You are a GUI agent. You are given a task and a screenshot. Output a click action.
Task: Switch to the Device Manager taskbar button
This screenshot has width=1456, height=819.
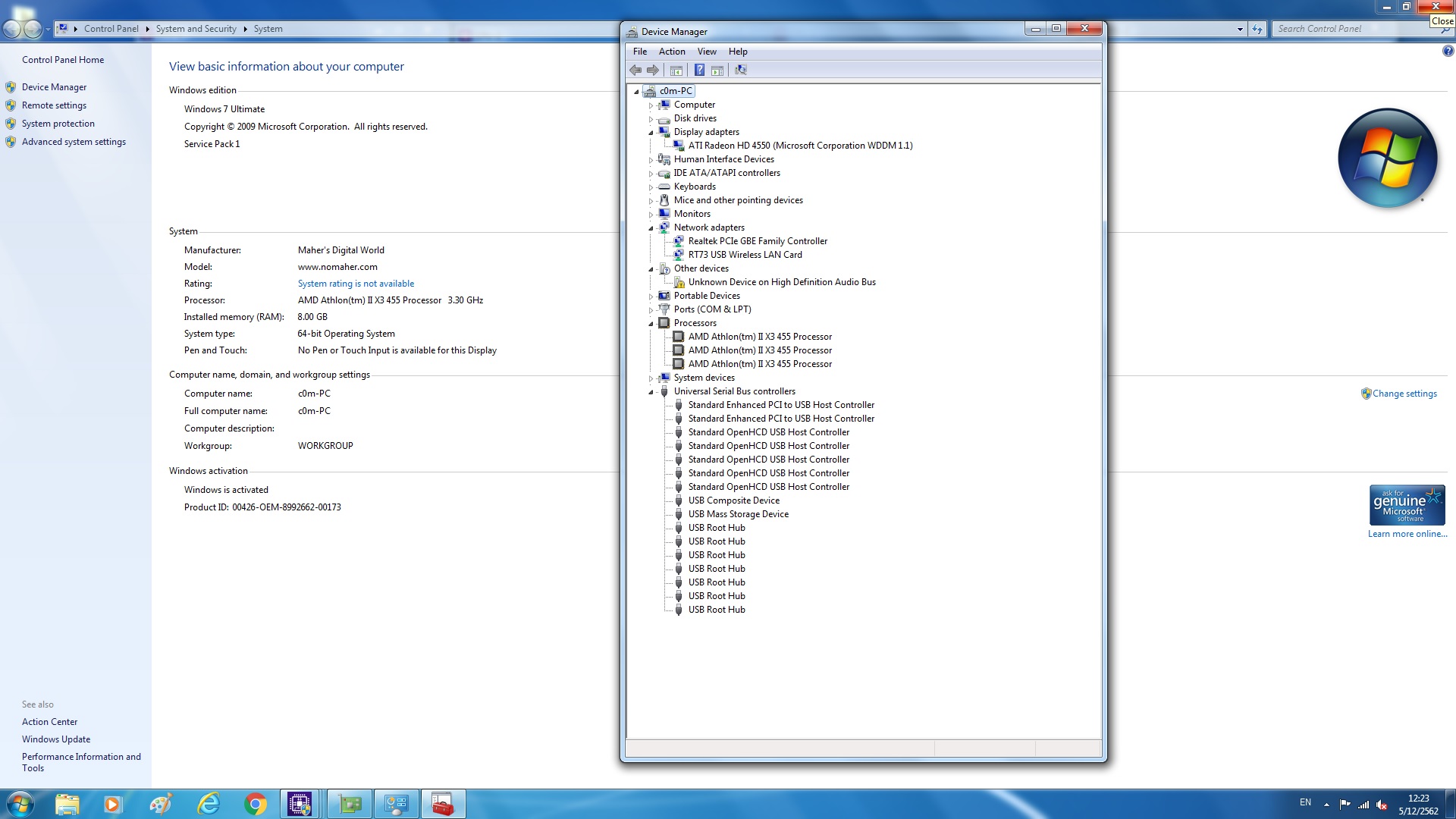[x=444, y=804]
